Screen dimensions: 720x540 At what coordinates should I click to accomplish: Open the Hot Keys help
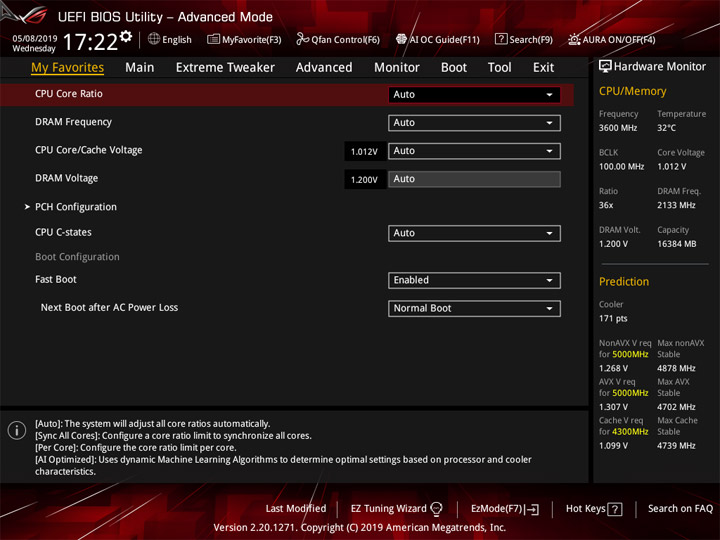pyautogui.click(x=594, y=509)
